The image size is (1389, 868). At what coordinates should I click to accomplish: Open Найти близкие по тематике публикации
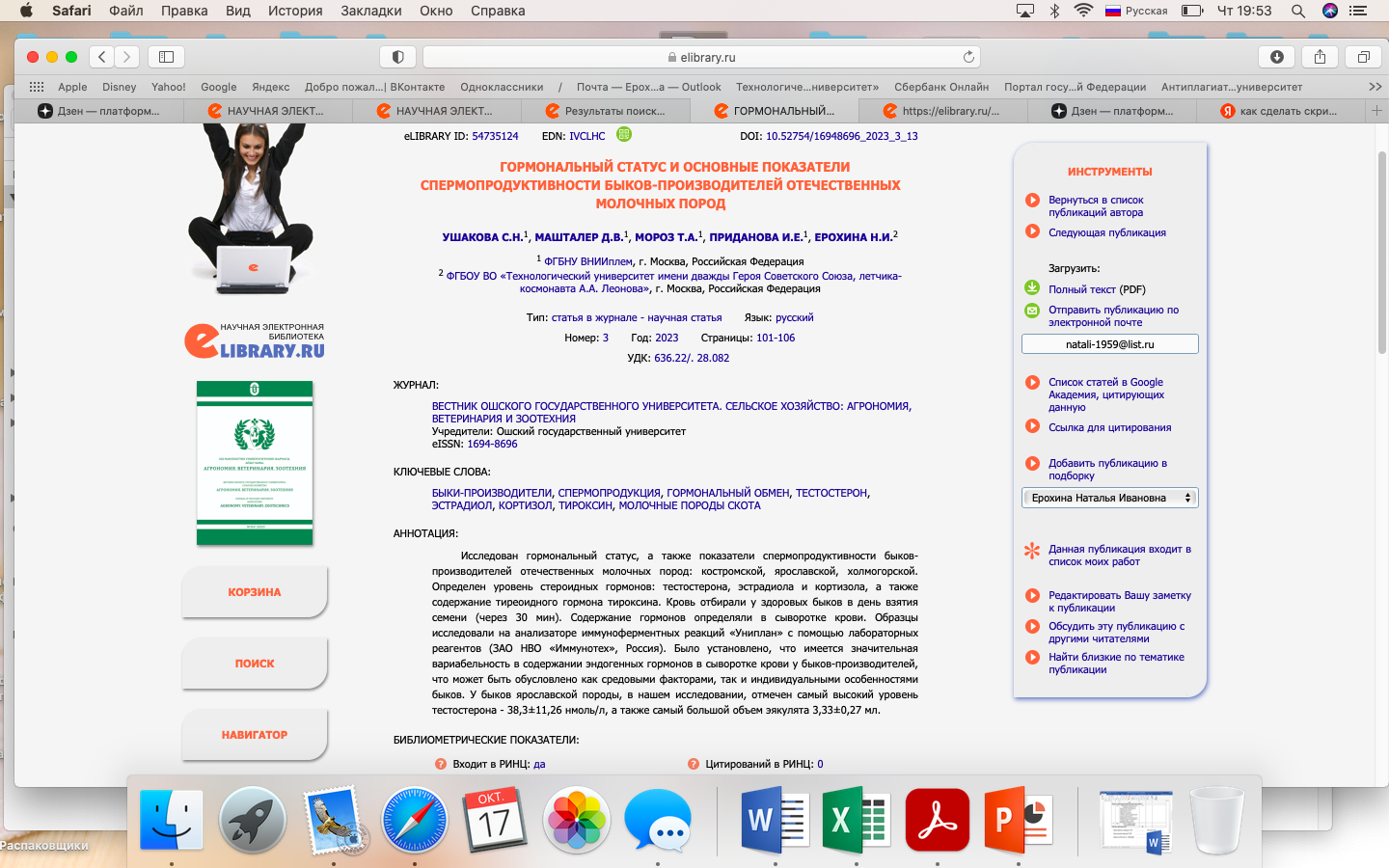tap(1116, 664)
